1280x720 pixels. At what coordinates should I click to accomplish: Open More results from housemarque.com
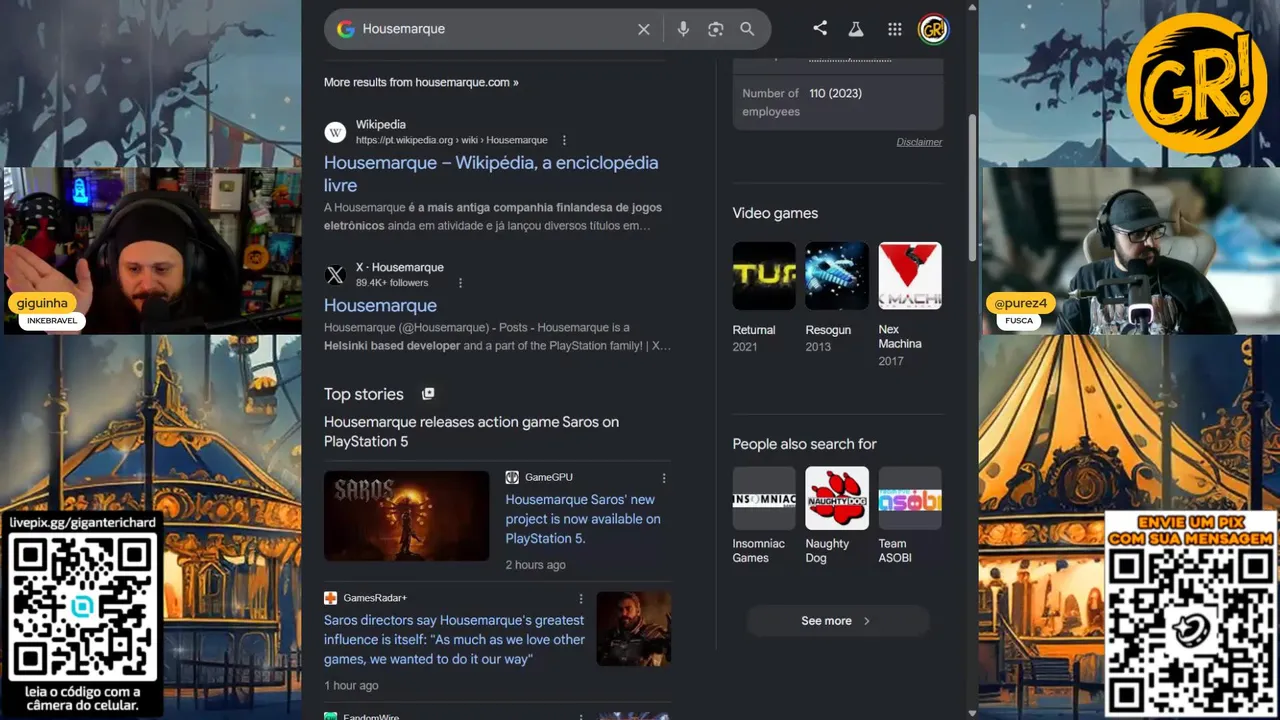coord(421,82)
